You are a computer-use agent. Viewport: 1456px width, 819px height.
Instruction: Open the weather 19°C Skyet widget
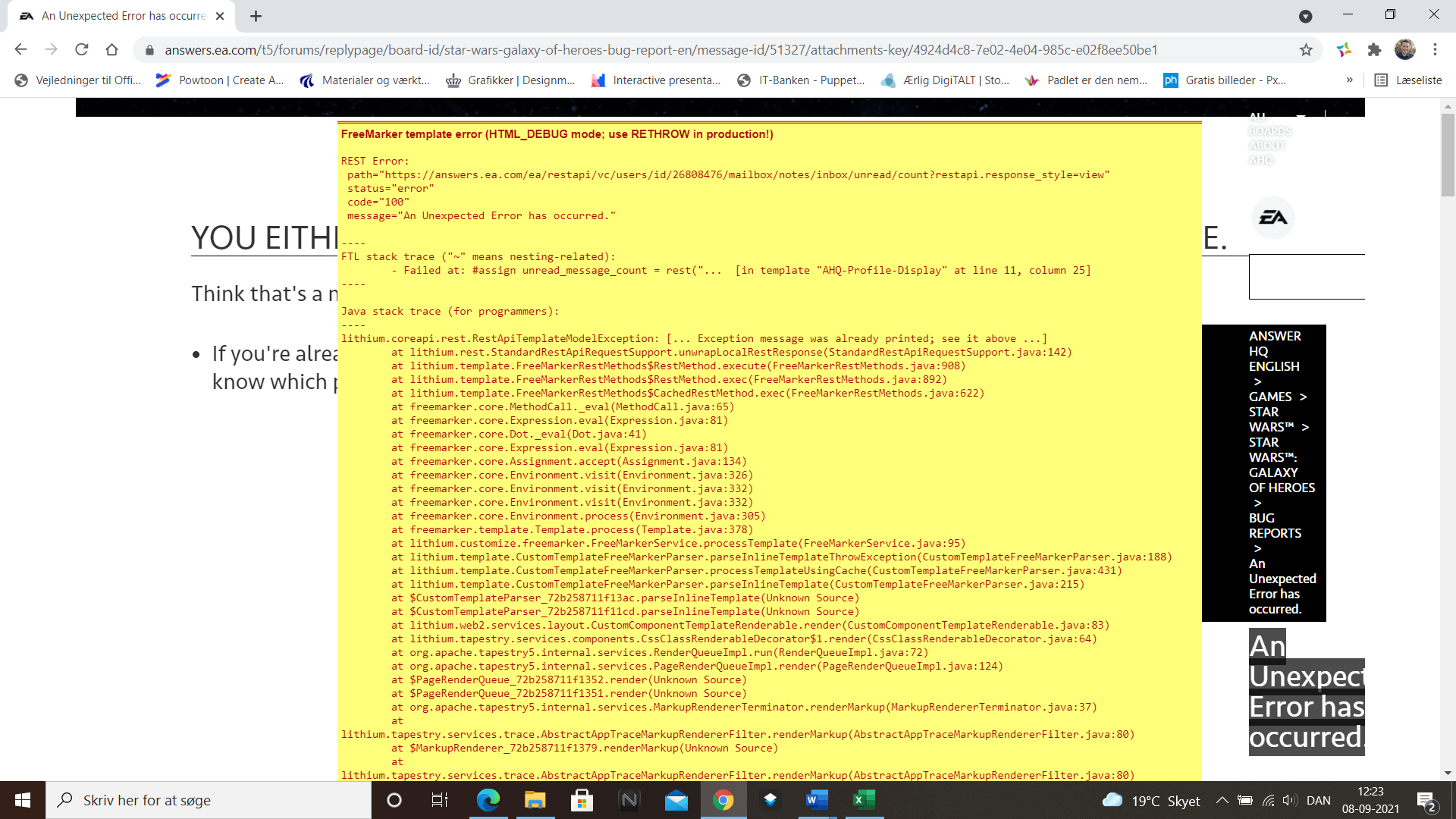[x=1150, y=801]
